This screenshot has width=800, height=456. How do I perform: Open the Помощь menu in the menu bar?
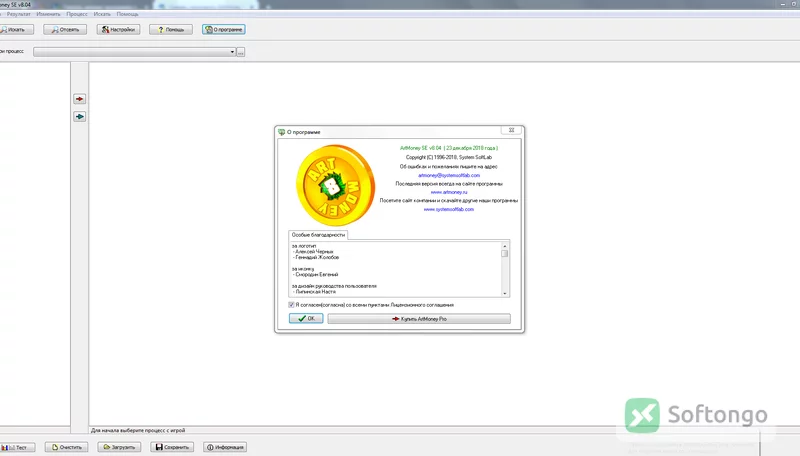(x=127, y=14)
